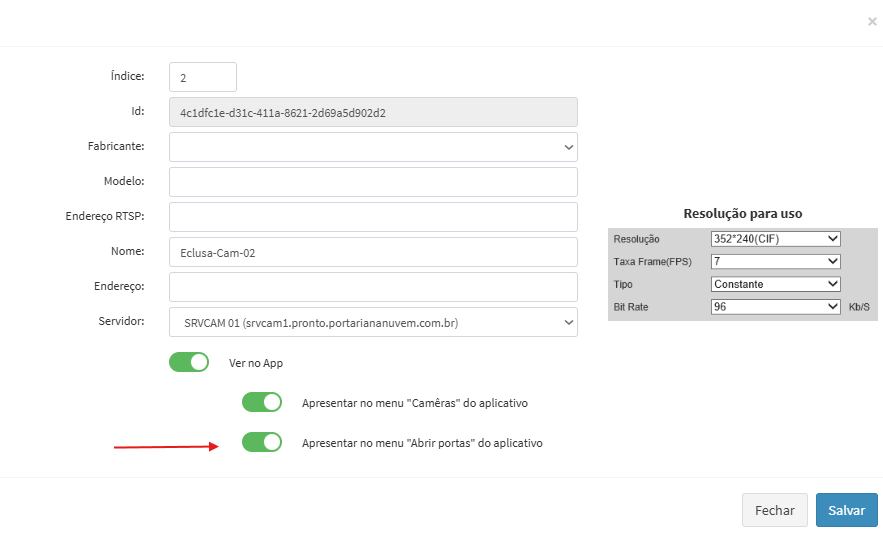Edit the Nome field with Eclusa-Cam-02
Image resolution: width=883 pixels, height=535 pixels.
pyautogui.click(x=373, y=252)
